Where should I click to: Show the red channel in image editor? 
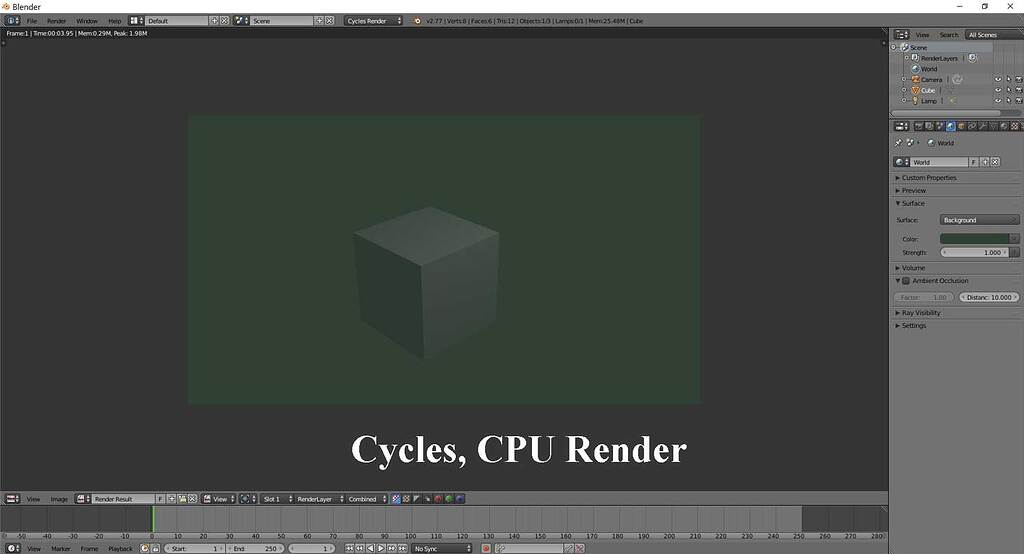click(438, 499)
